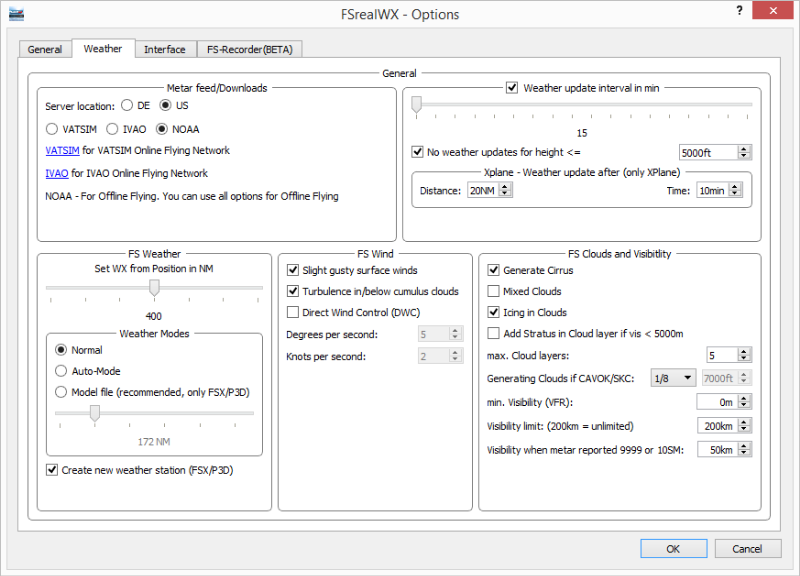Open the Generating Clouds 1/8 dropdown
The image size is (800, 576).
coord(672,378)
